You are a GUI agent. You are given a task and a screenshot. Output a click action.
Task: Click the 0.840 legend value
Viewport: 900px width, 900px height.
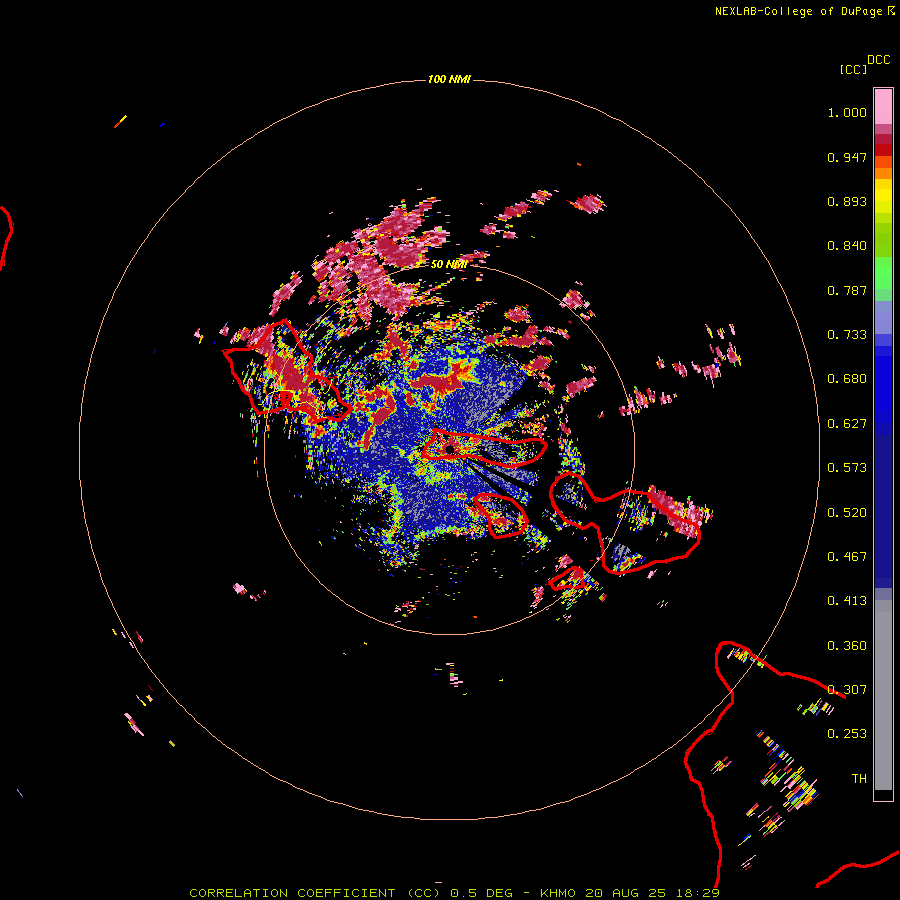pyautogui.click(x=847, y=246)
